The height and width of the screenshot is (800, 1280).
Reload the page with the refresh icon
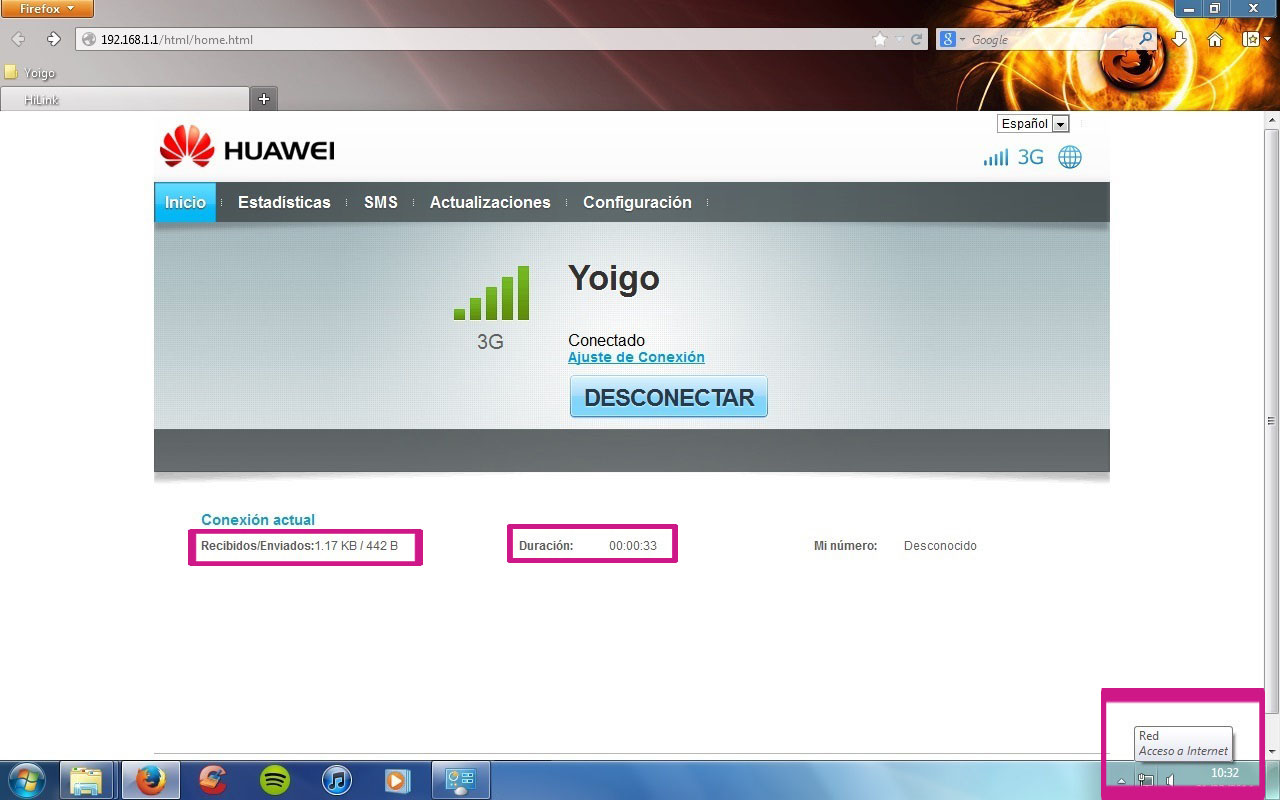point(916,39)
